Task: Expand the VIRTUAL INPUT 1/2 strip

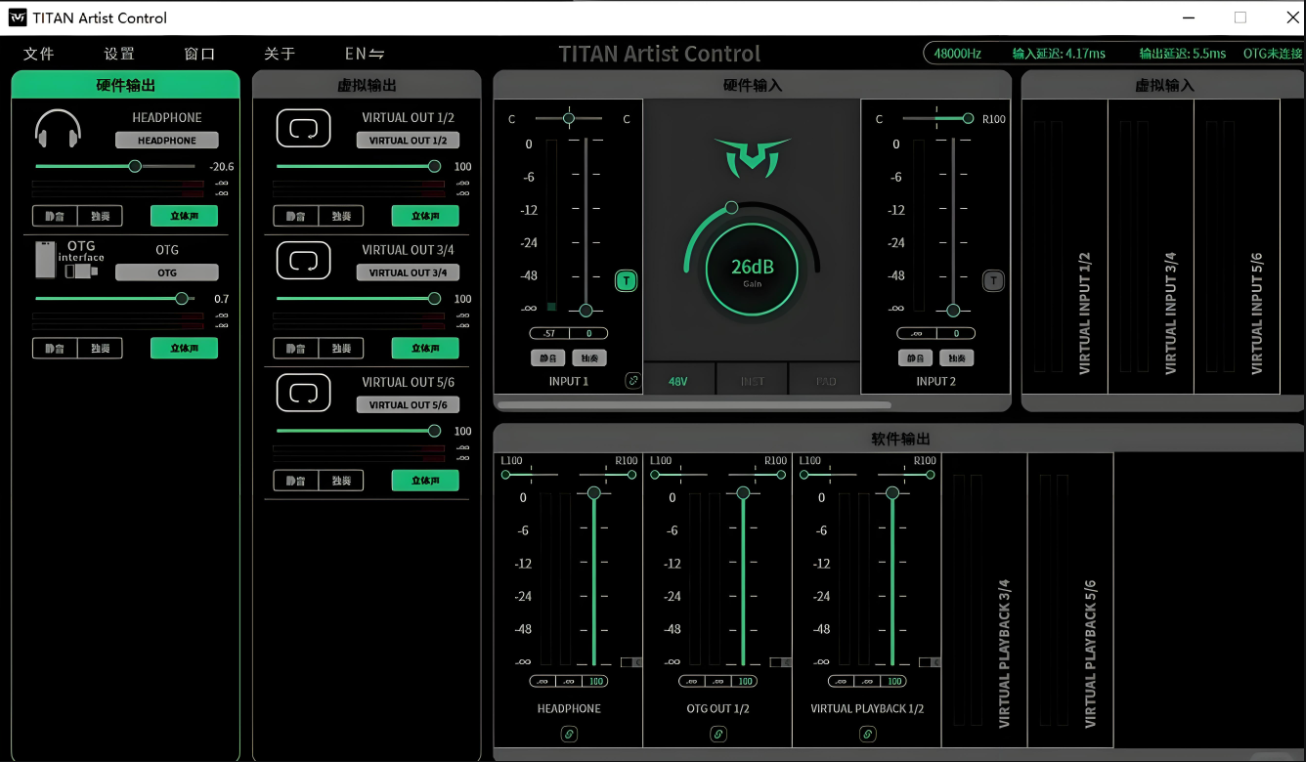Action: tap(1065, 247)
